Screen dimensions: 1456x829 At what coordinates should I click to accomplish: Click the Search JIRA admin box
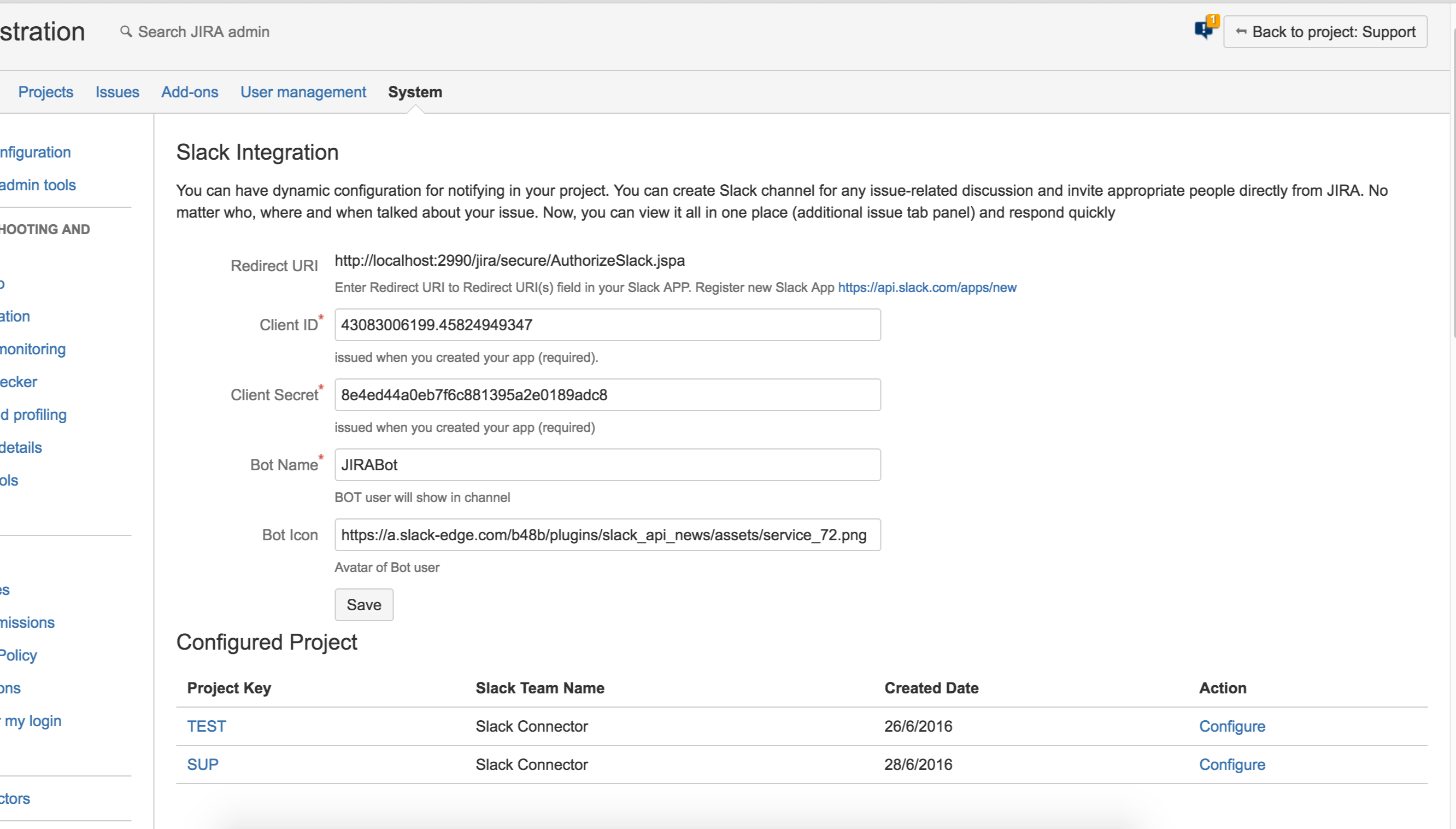[x=204, y=32]
